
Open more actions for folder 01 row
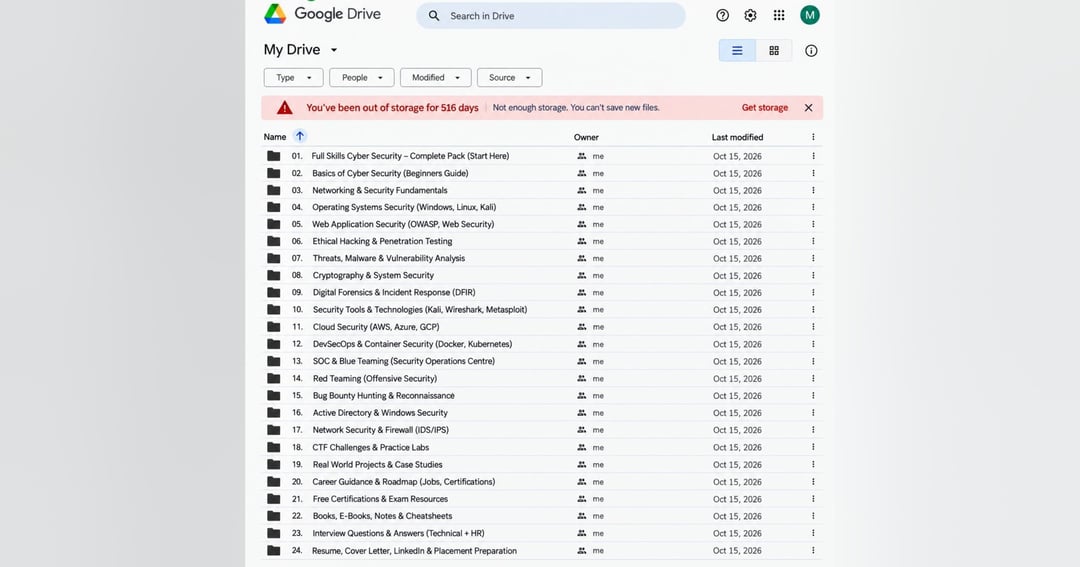click(x=813, y=156)
